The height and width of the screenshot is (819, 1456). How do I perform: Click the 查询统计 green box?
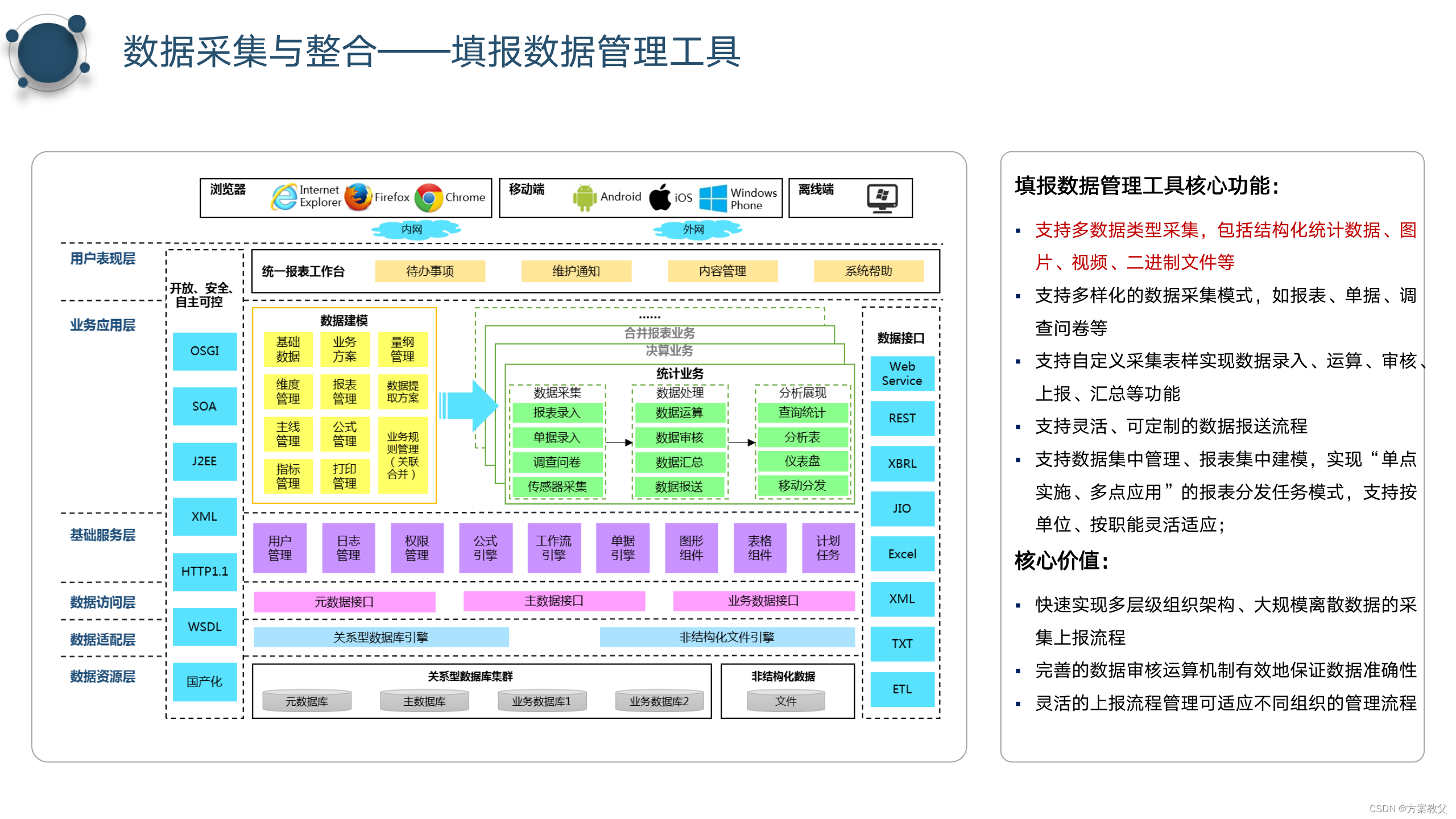click(x=803, y=412)
